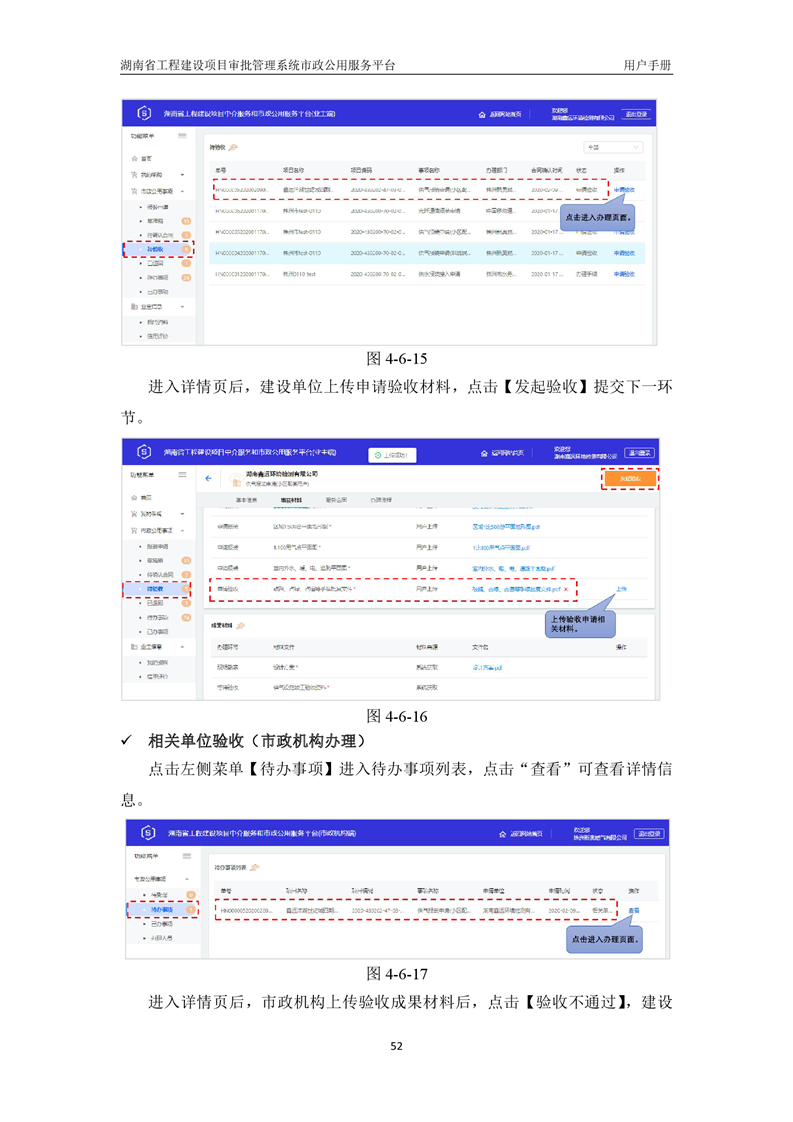Image resolution: width=793 pixels, height=1122 pixels.
Task: Click the shopping cart icon beside 我的采购 in figure 4-6-15
Action: (x=135, y=175)
